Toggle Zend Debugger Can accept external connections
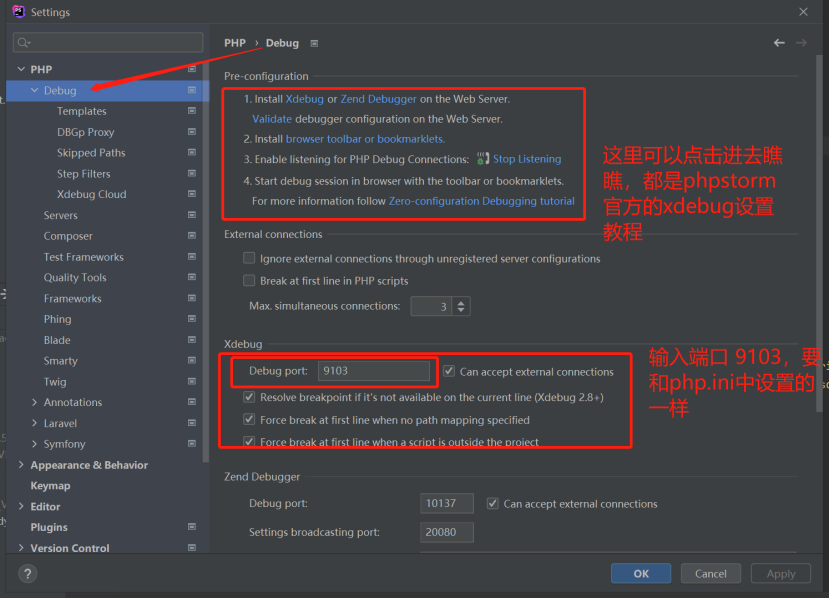The image size is (830, 599). pos(493,503)
